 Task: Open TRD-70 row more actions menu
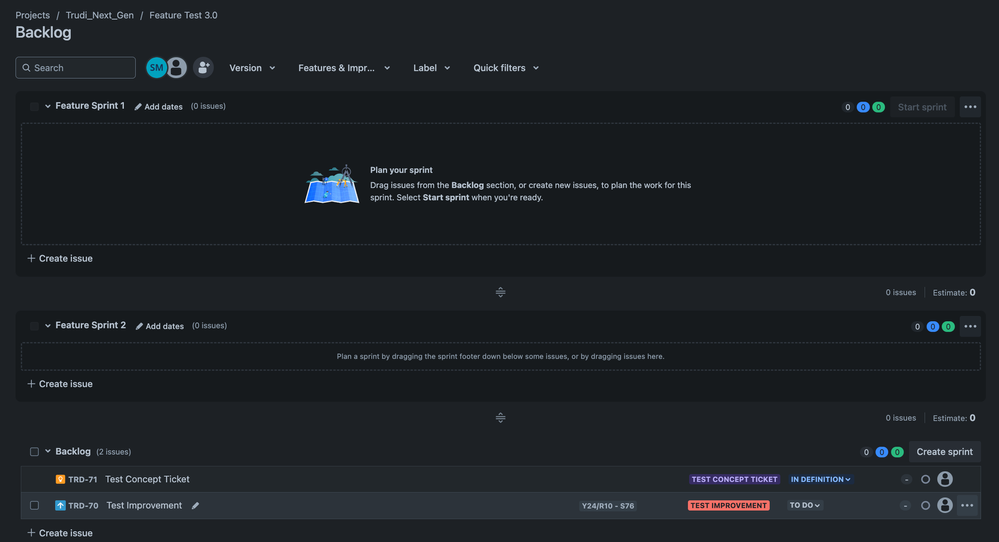coord(967,506)
